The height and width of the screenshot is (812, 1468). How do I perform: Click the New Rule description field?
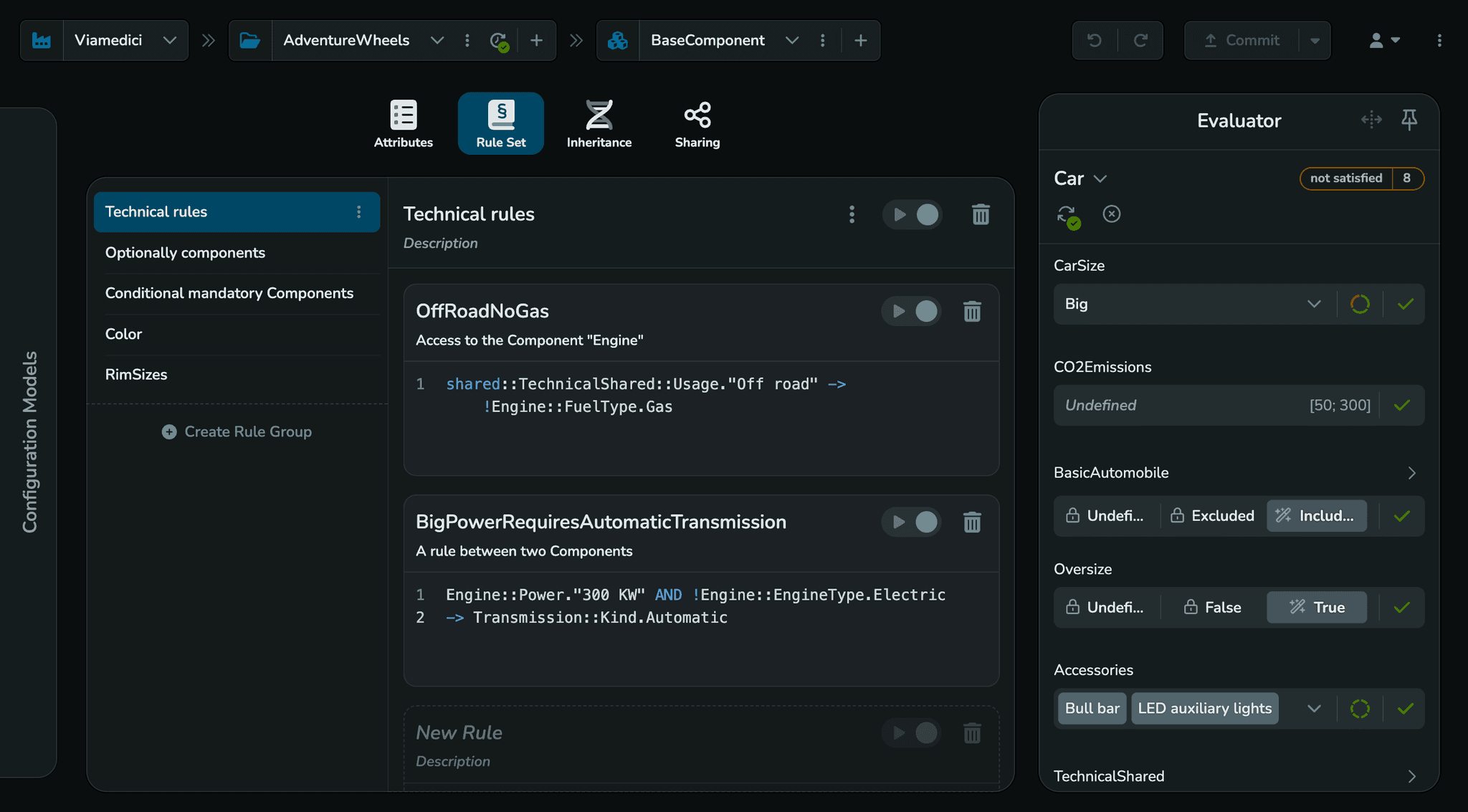tap(453, 761)
